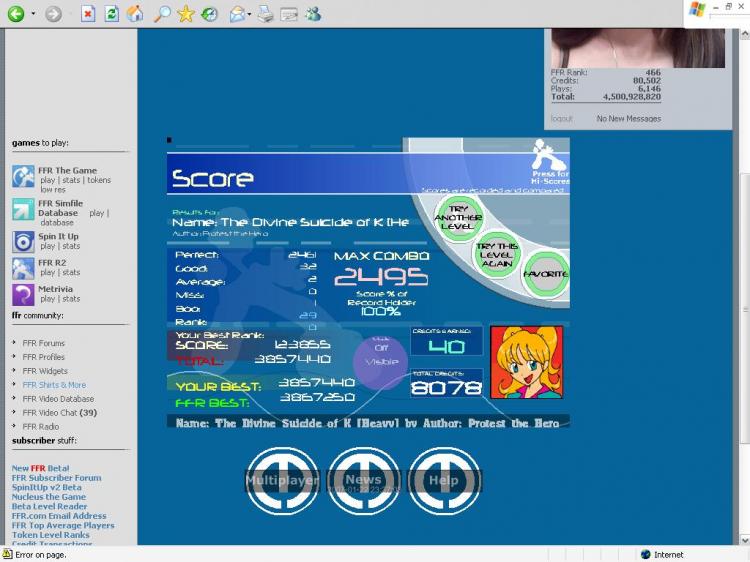Click 'play' under FFR R2
750x562 pixels.
coord(47,272)
